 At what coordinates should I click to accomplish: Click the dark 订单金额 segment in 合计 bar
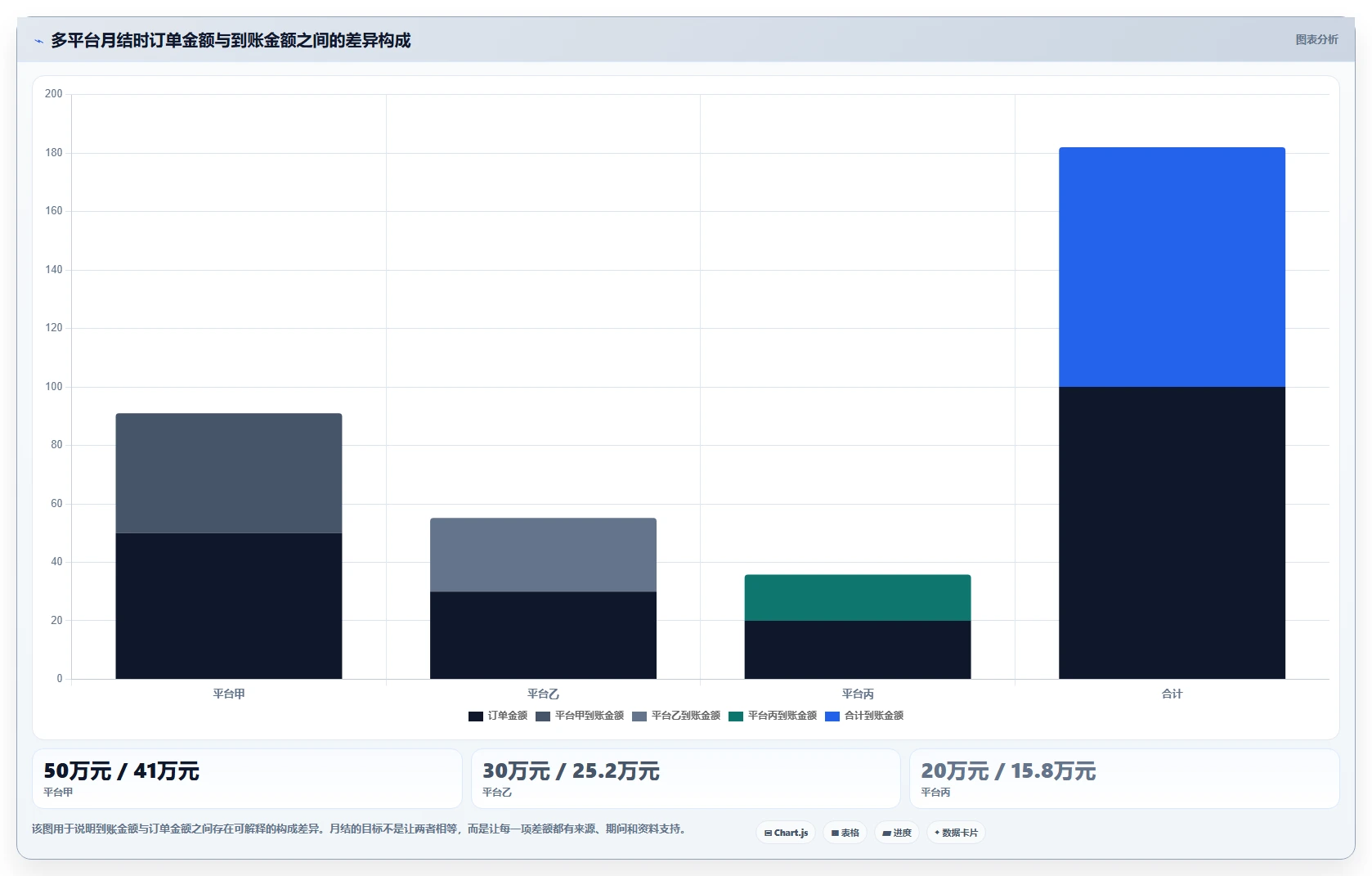(1172, 532)
